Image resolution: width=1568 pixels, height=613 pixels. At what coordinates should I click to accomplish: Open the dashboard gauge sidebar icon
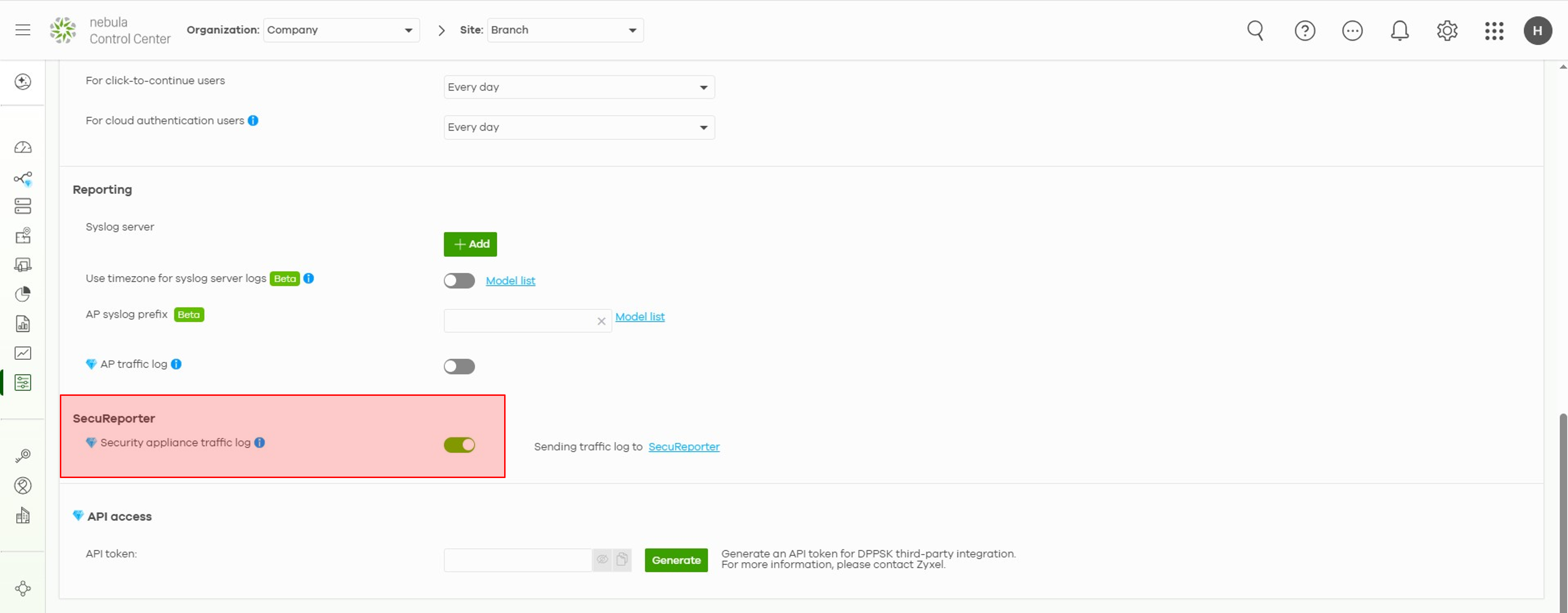pyautogui.click(x=22, y=147)
